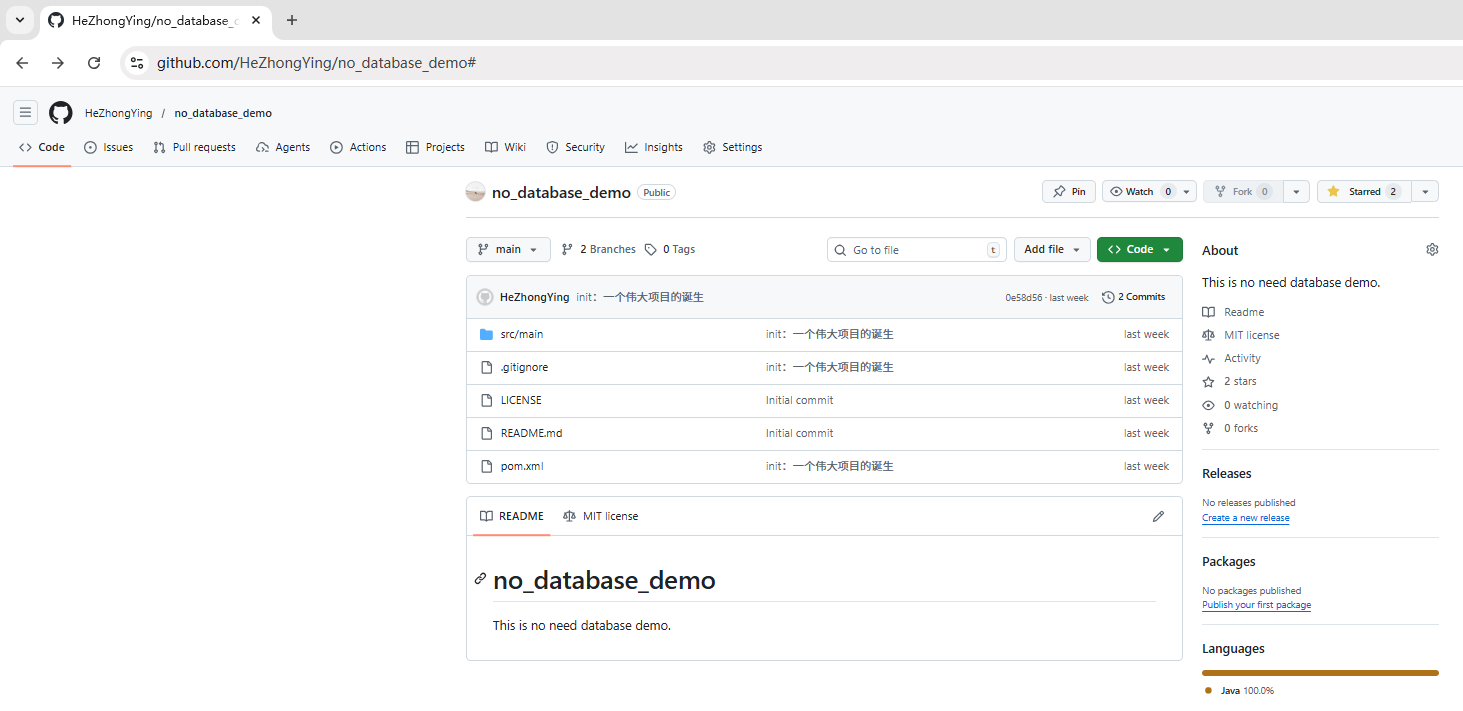Image resolution: width=1463 pixels, height=711 pixels.
Task: Open the 2 Commits history
Action: click(x=1134, y=297)
